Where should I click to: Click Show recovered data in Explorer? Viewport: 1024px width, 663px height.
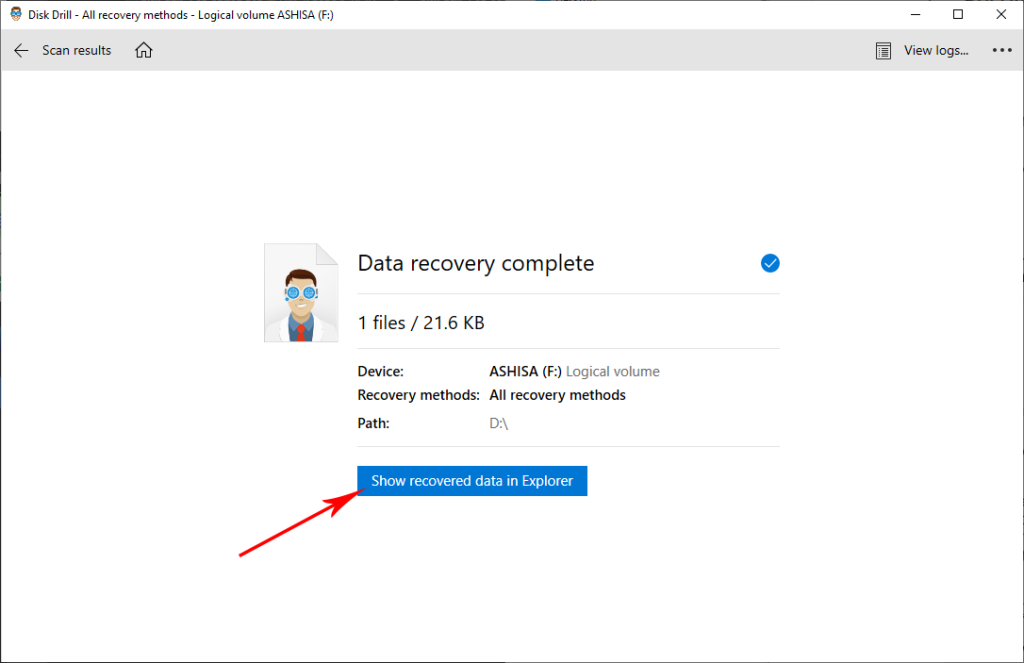472,481
